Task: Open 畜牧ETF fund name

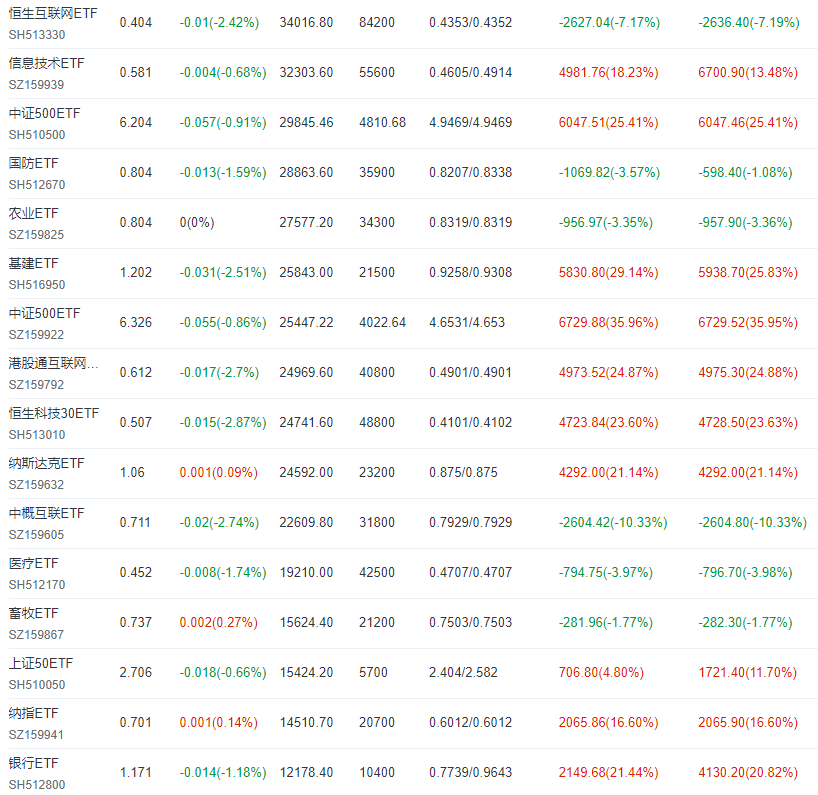Action: point(34,615)
